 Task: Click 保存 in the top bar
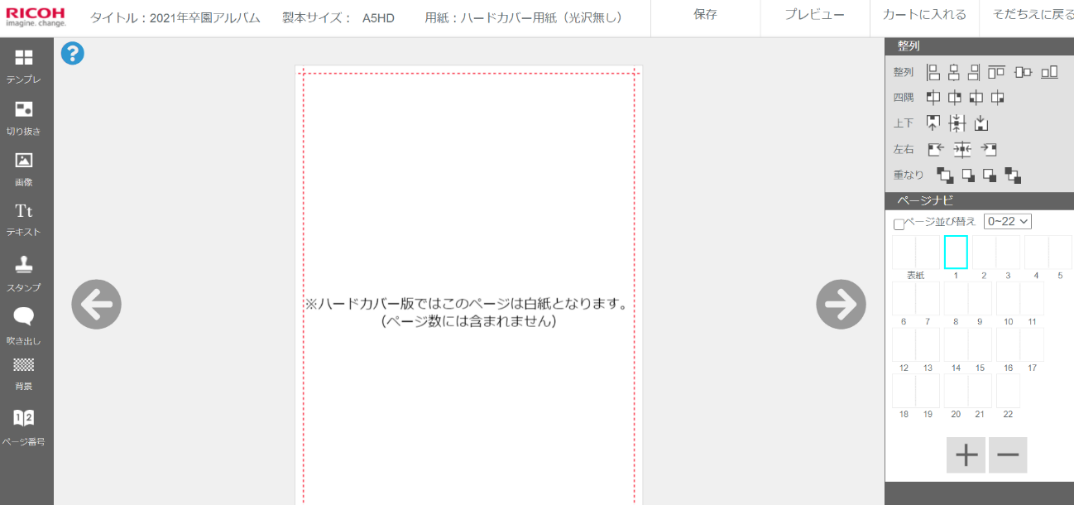pos(705,15)
